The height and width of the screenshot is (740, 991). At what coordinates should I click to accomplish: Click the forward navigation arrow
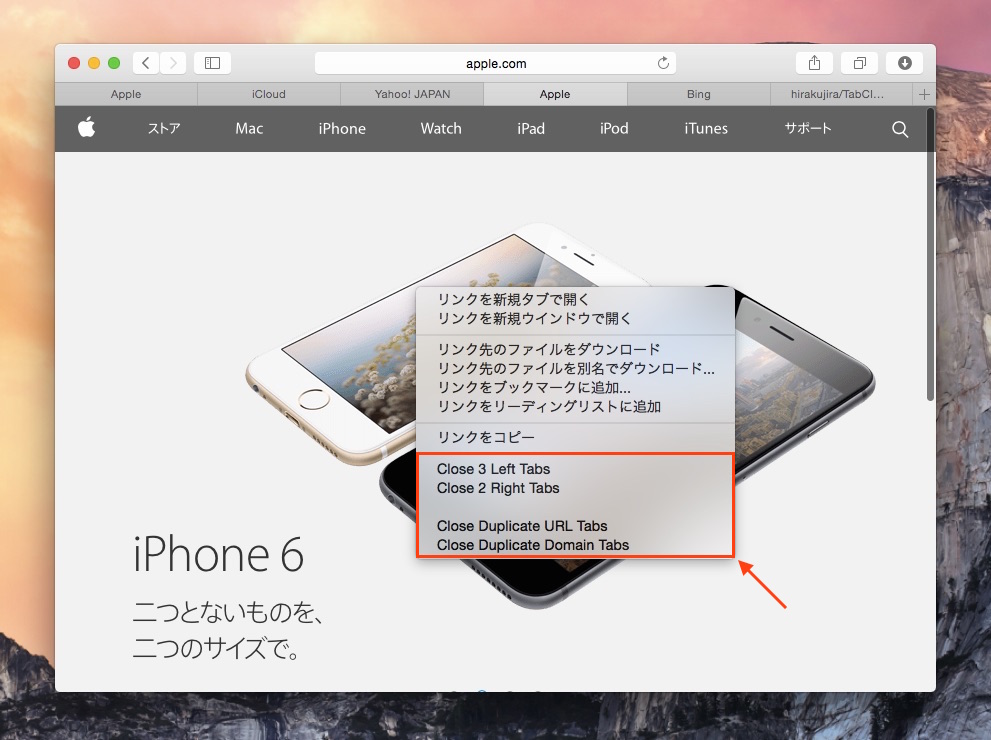(x=173, y=63)
